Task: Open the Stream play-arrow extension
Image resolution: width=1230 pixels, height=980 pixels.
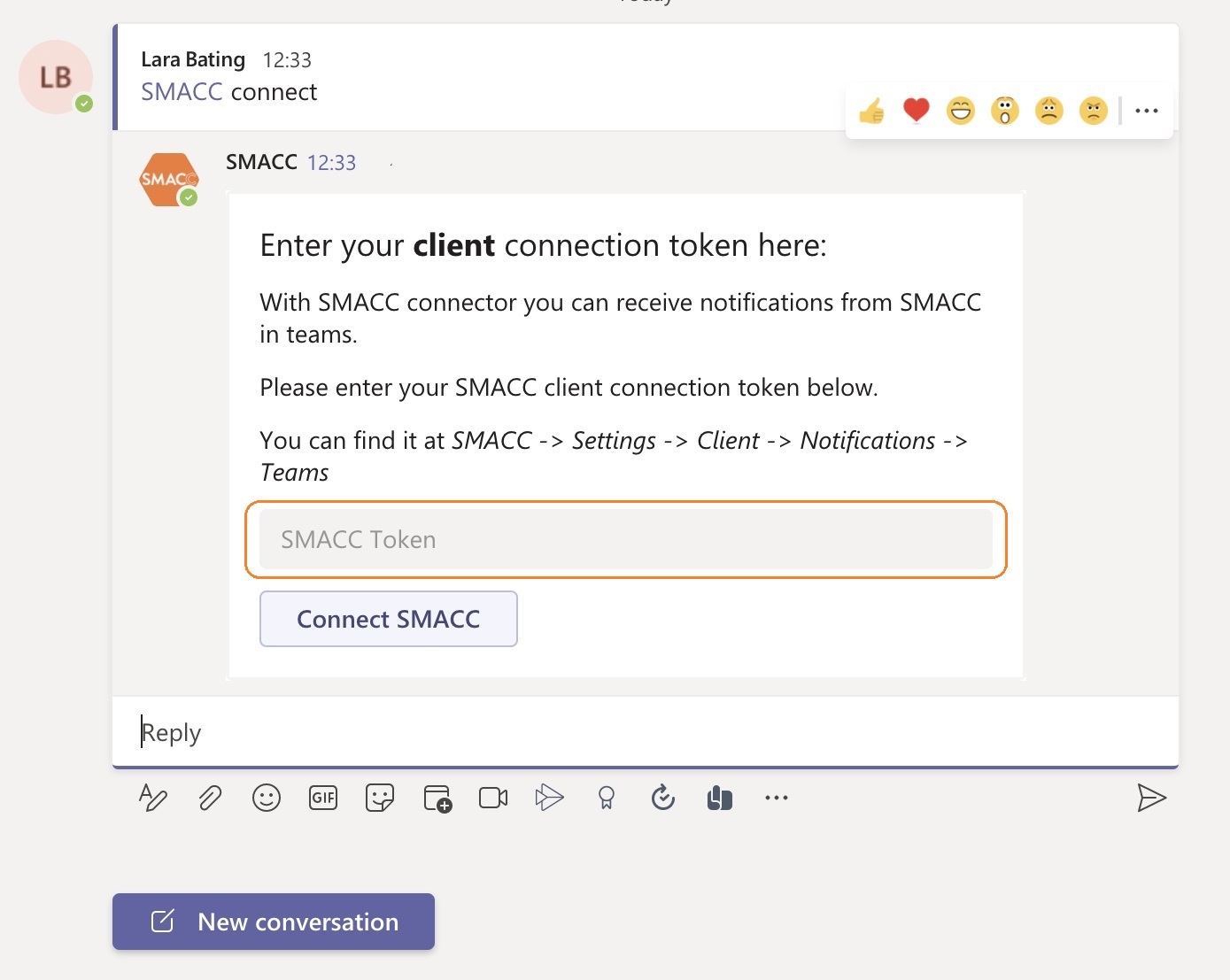Action: pos(550,798)
